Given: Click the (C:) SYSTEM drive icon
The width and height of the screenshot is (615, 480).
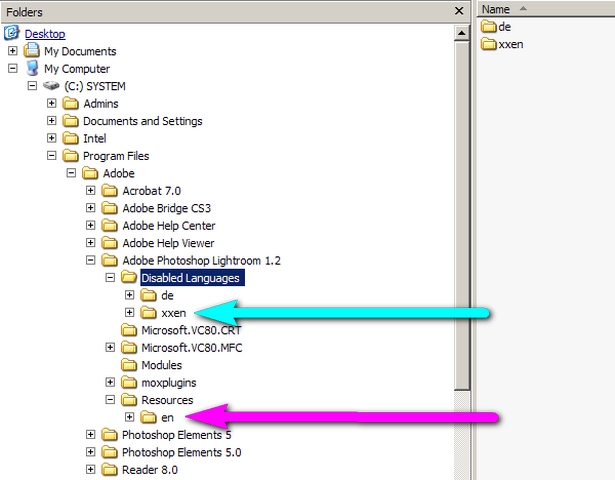Looking at the screenshot, I should point(51,85).
